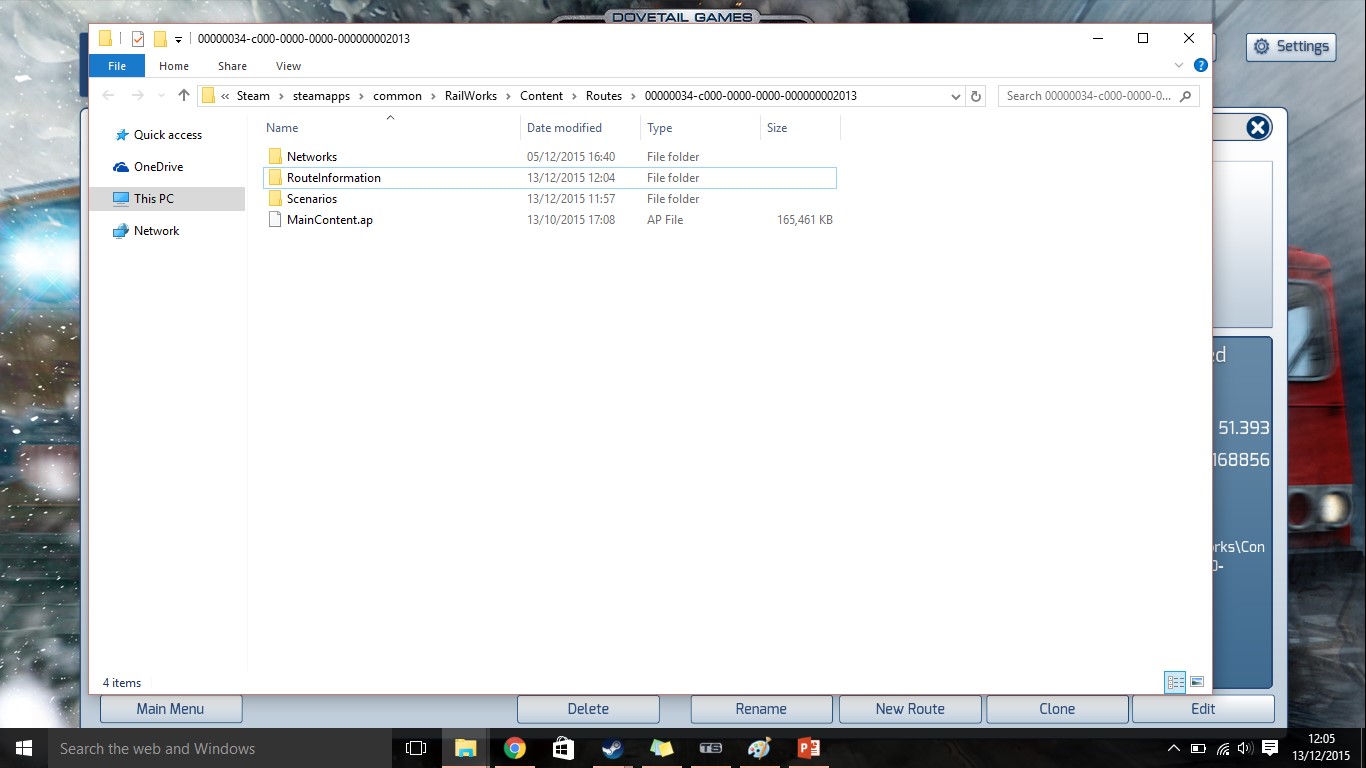Open Google Chrome from the taskbar
The width and height of the screenshot is (1366, 768).
click(x=515, y=748)
